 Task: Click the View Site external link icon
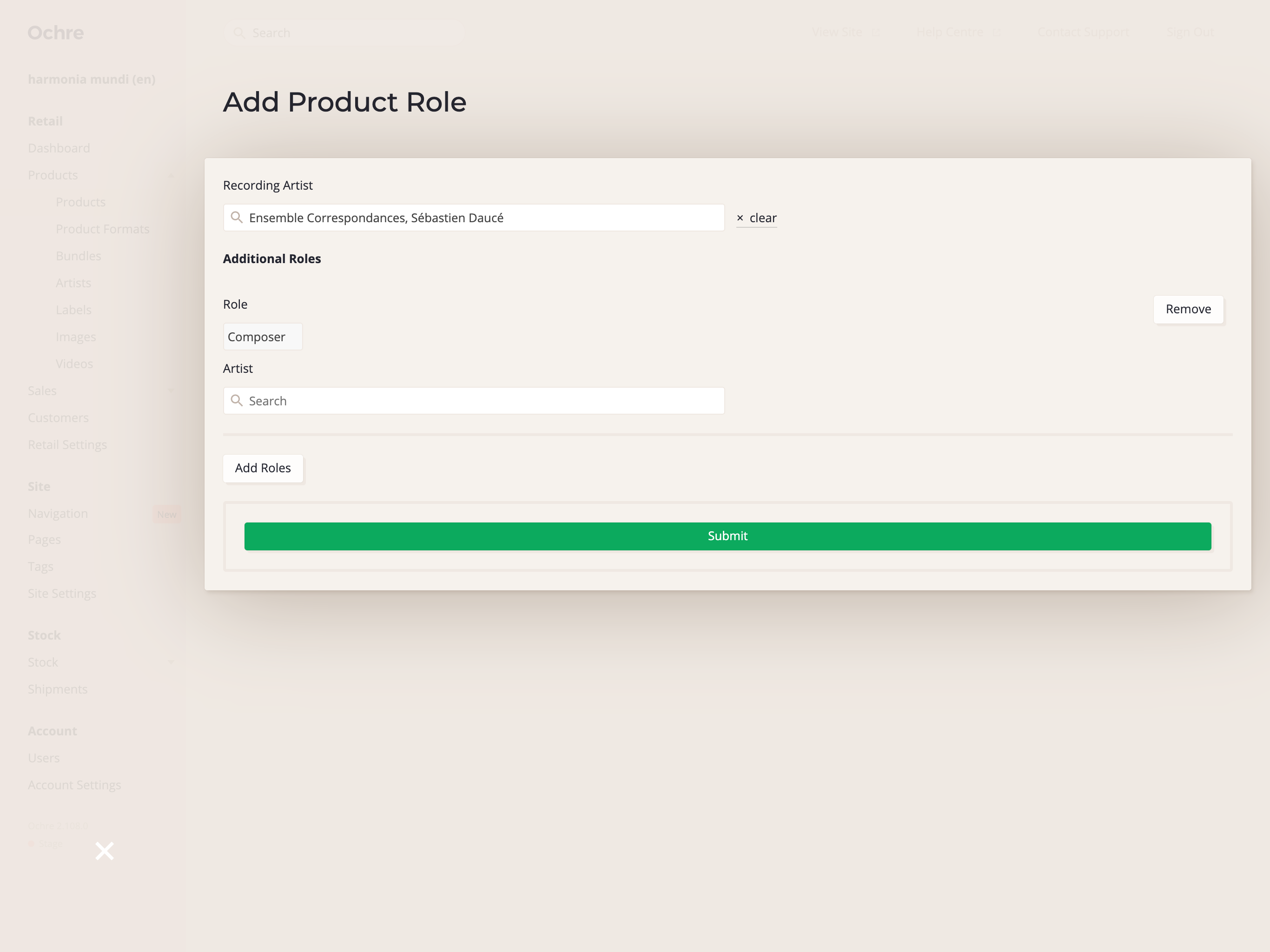[875, 33]
